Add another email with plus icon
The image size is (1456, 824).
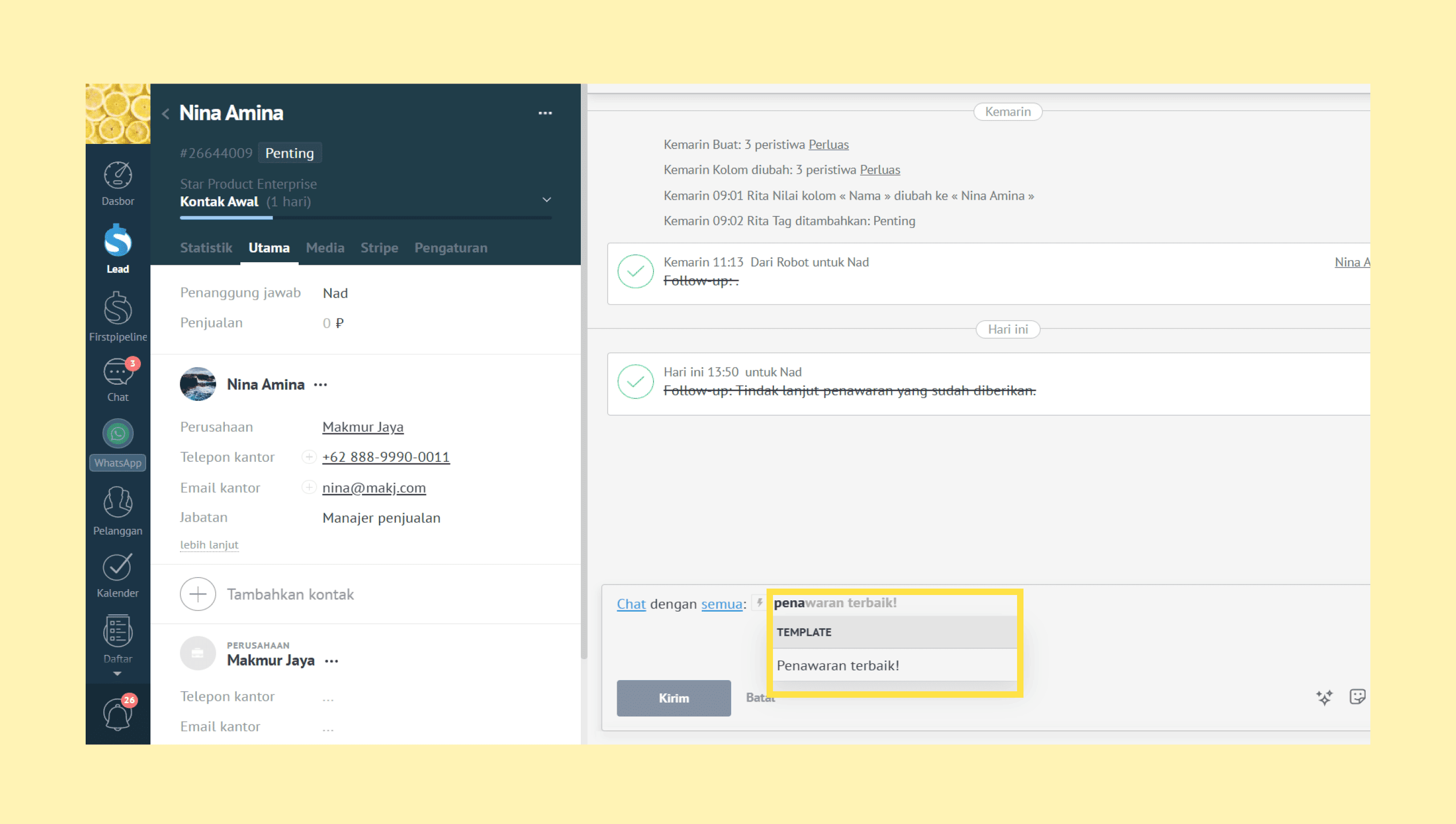pyautogui.click(x=308, y=487)
